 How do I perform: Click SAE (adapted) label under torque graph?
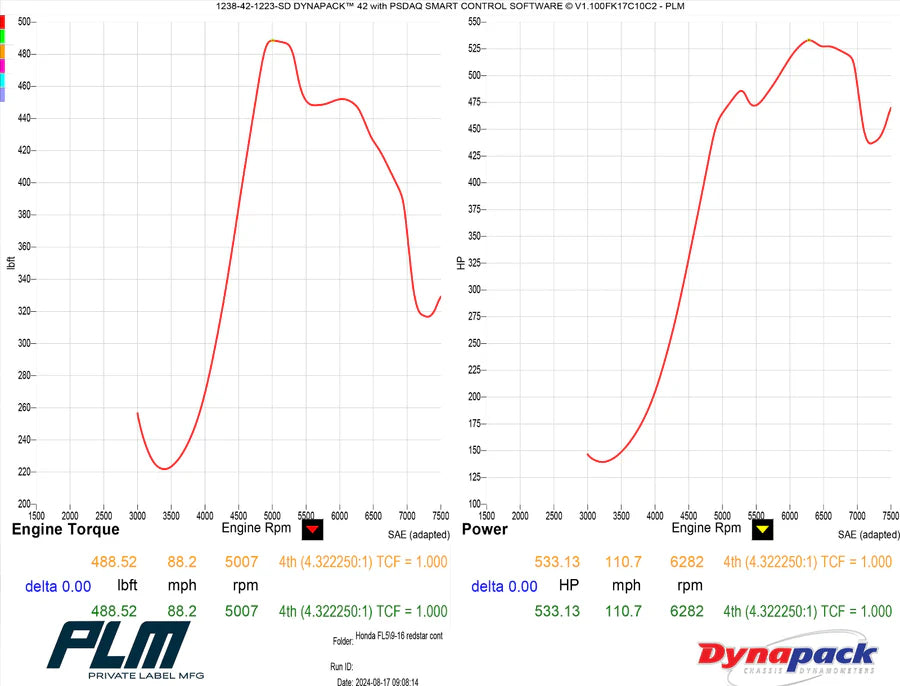click(x=419, y=535)
